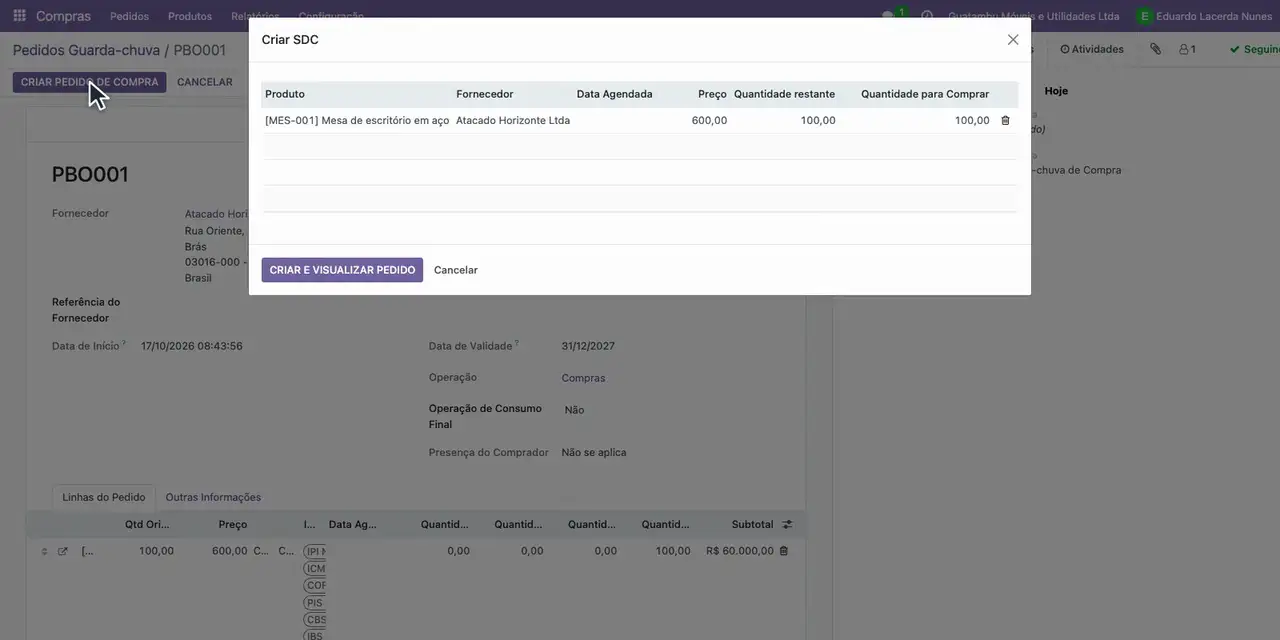Close the Criar SDC dialog

pyautogui.click(x=1013, y=40)
